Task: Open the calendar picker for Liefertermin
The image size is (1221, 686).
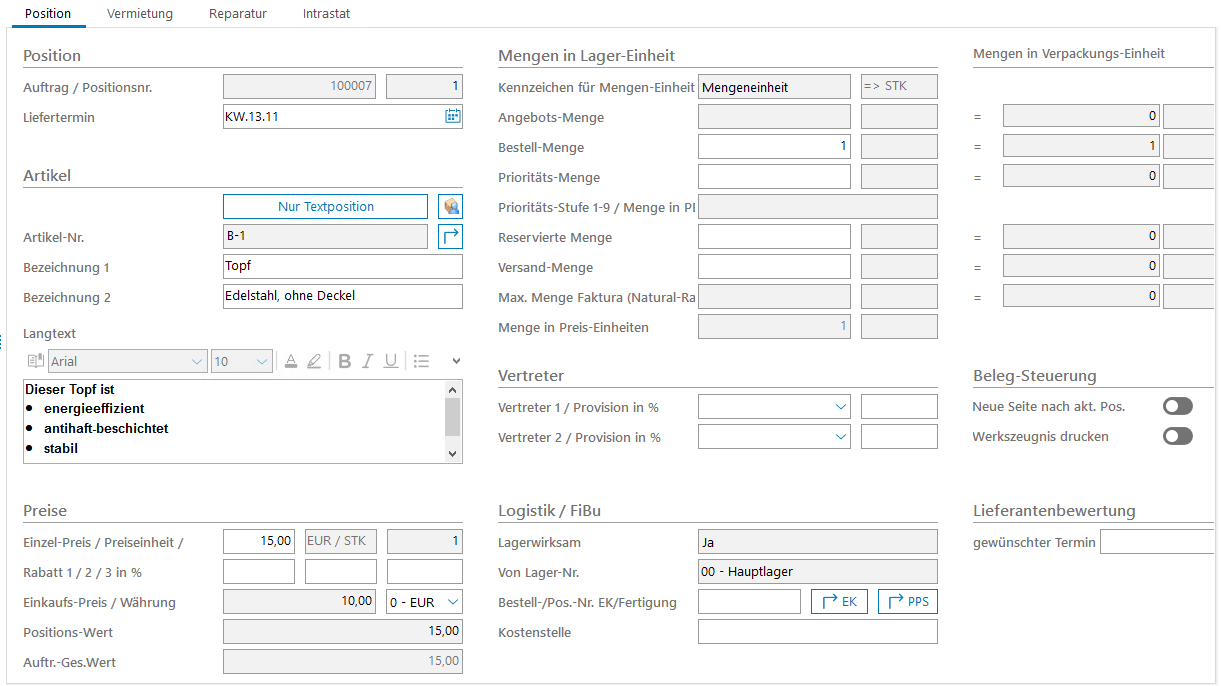Action: (452, 117)
